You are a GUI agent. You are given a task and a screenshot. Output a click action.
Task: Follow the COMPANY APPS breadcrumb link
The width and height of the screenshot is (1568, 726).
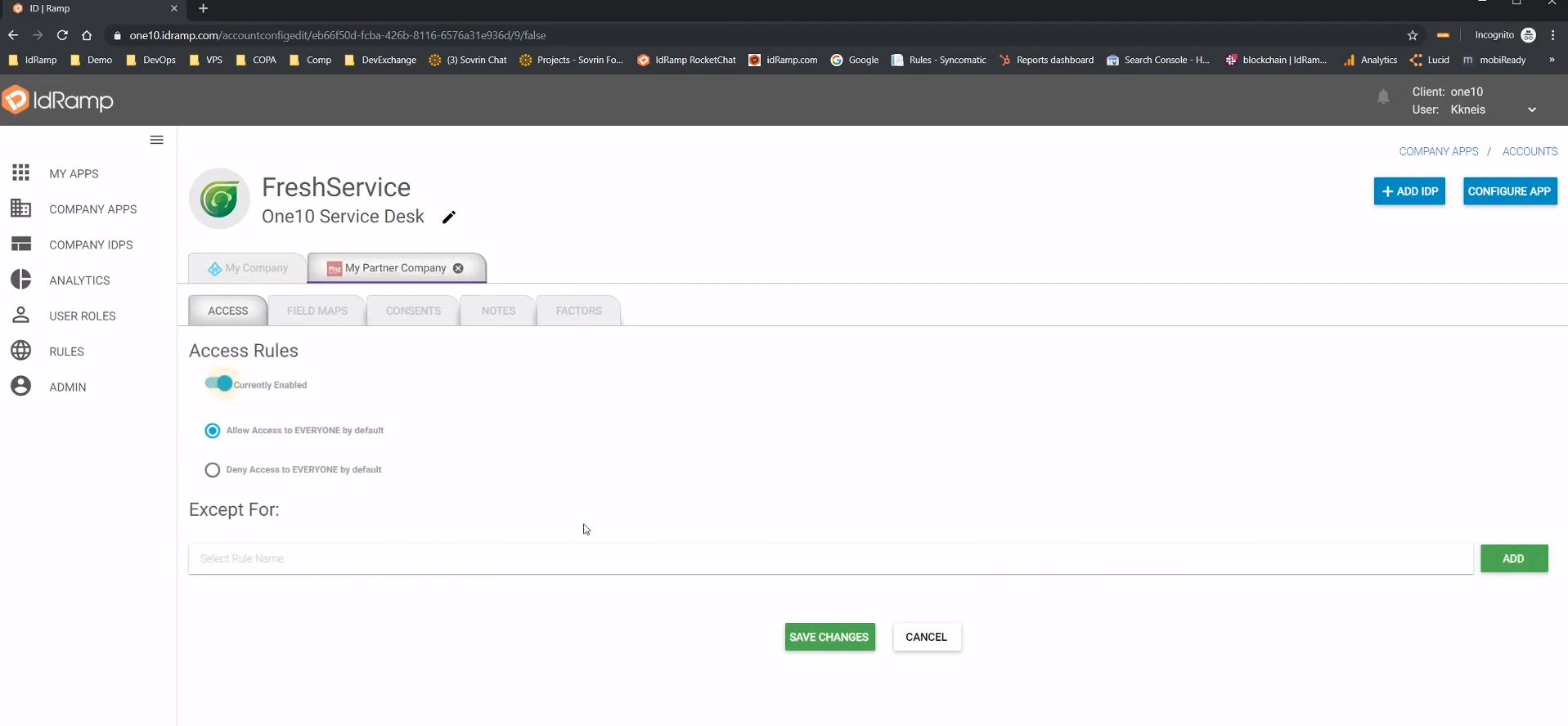pos(1439,151)
